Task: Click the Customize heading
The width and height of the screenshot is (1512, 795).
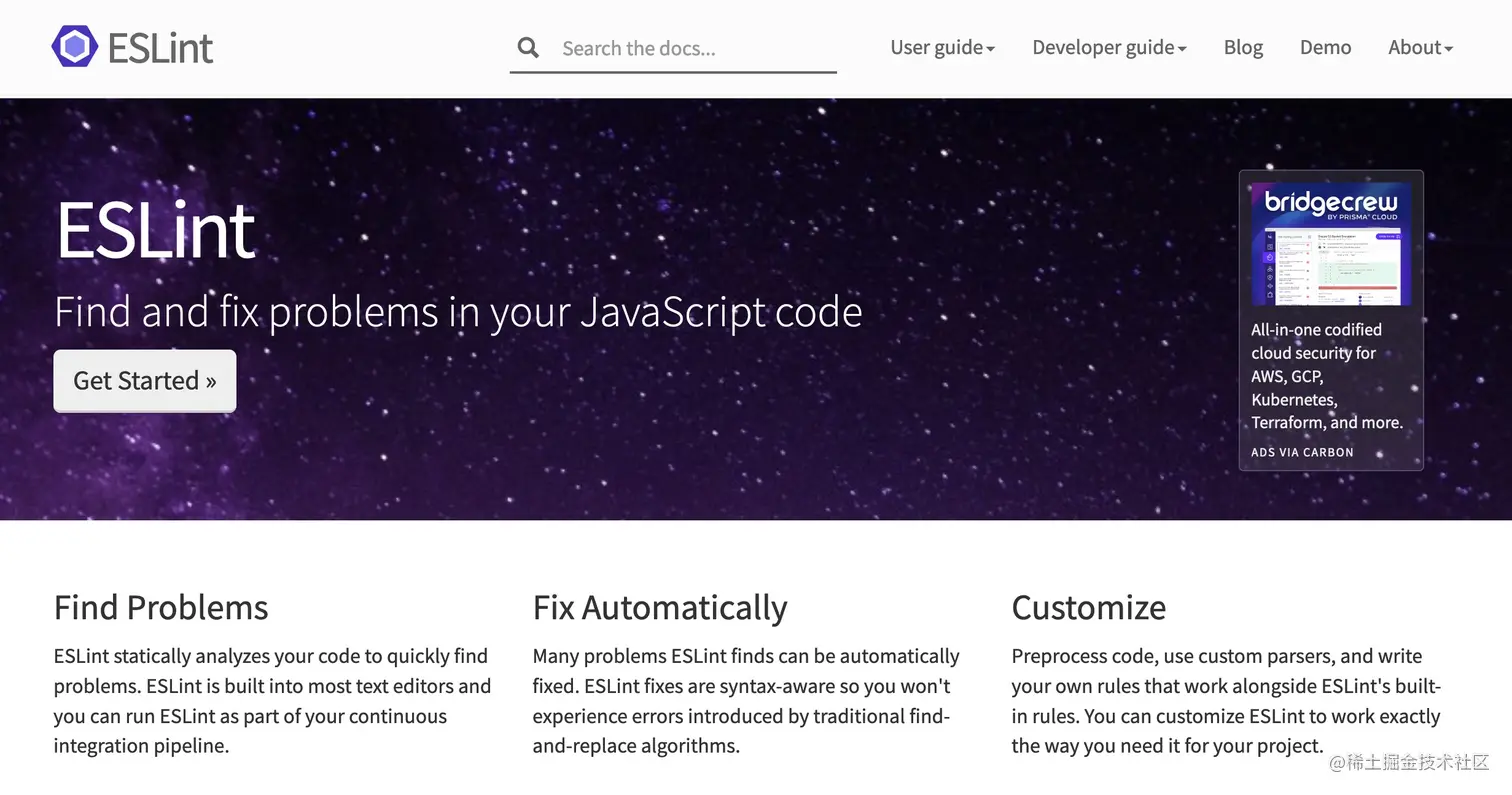Action: [1088, 607]
